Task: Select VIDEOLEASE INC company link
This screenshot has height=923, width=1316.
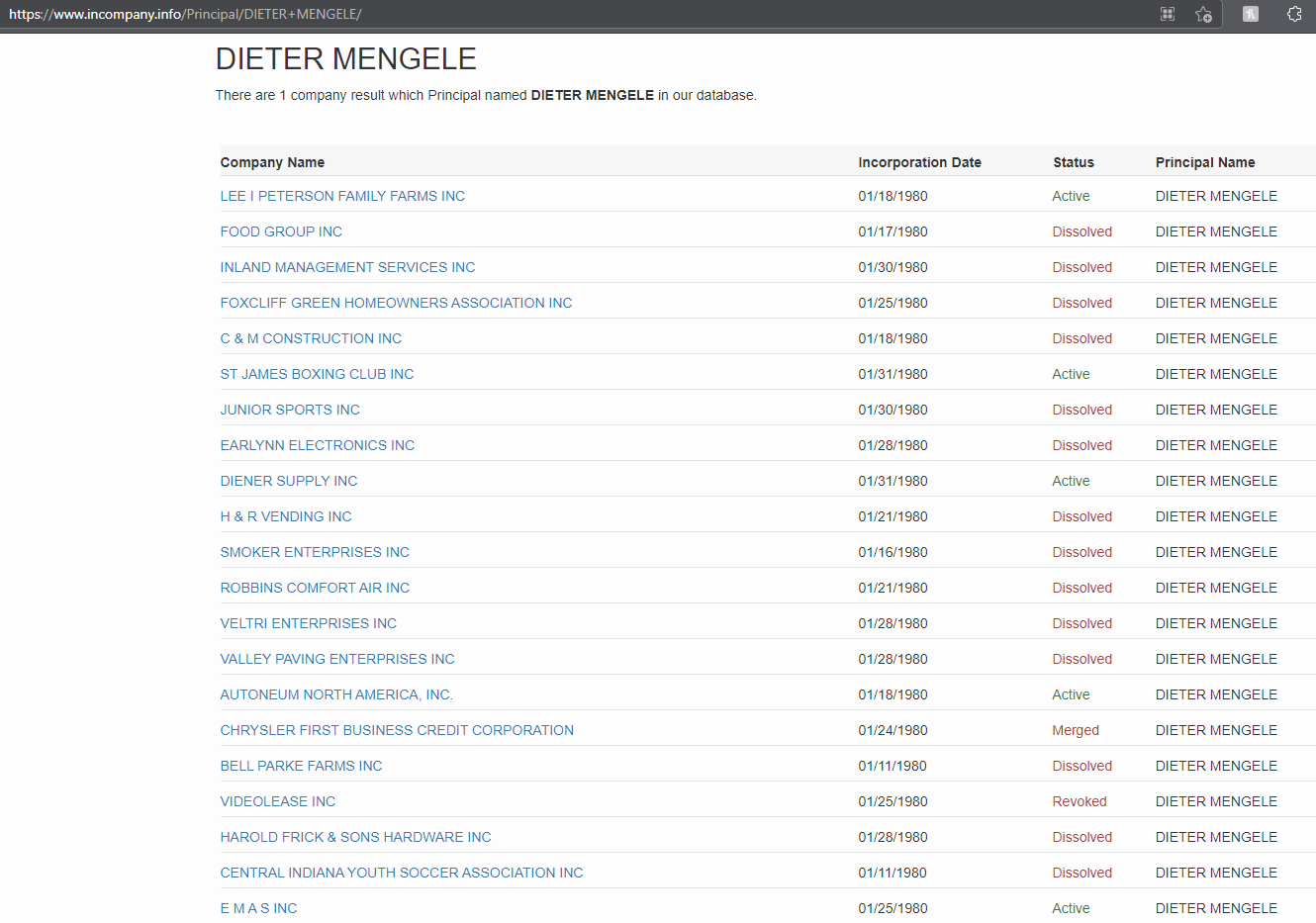Action: pos(278,801)
